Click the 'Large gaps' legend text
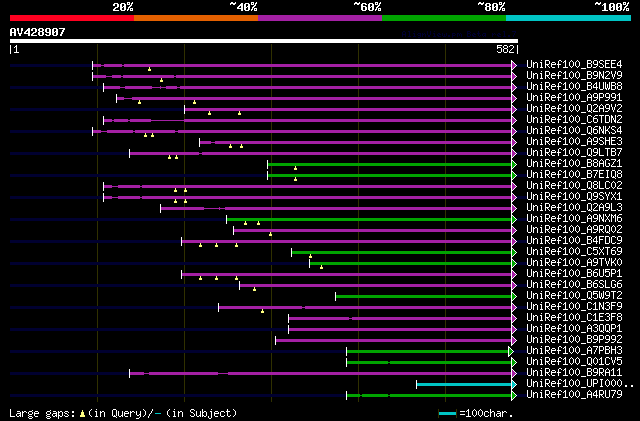This screenshot has height=421, width=640. pos(42,413)
